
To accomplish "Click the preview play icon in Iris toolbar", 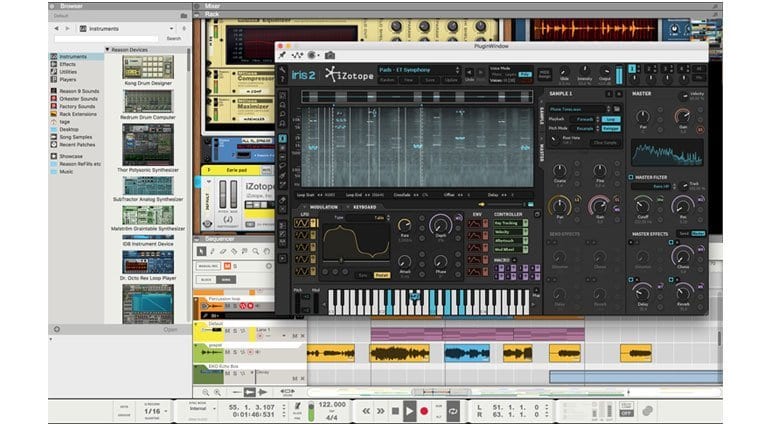I will pos(283,258).
